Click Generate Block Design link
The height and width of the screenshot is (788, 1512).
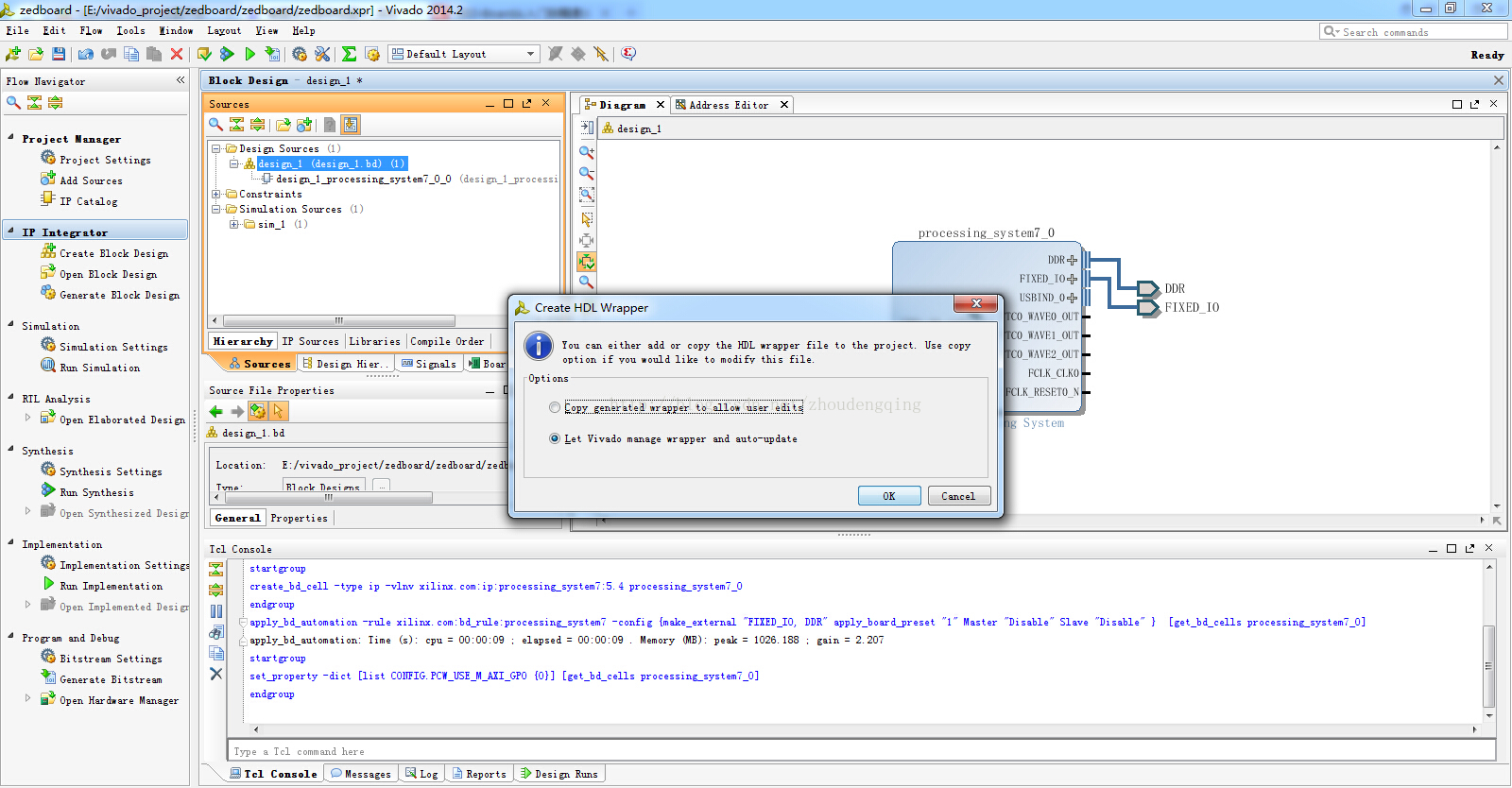(119, 295)
